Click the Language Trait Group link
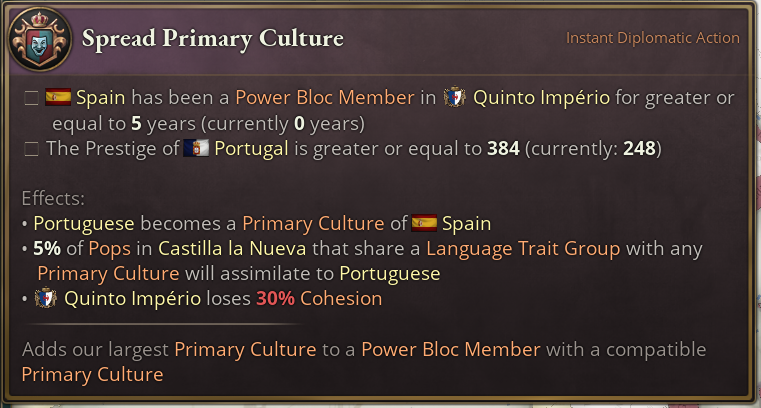Viewport: 761px width, 408px height. (523, 248)
